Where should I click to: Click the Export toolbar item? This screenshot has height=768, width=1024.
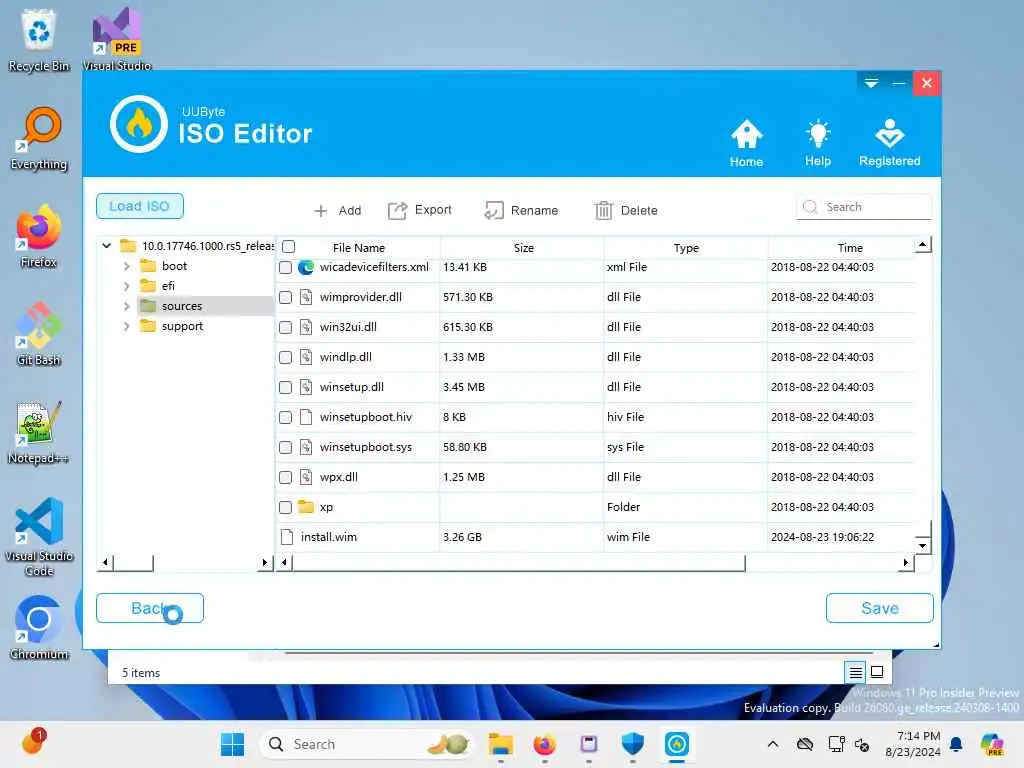[420, 210]
